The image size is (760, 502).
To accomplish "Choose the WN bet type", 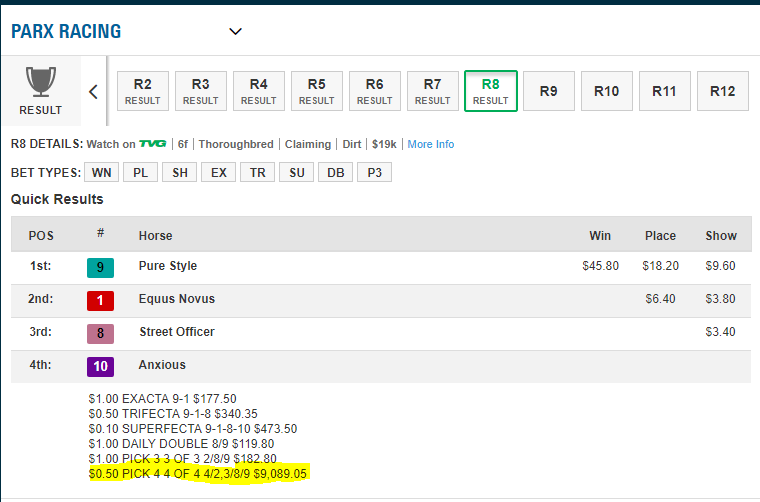I will coord(101,173).
